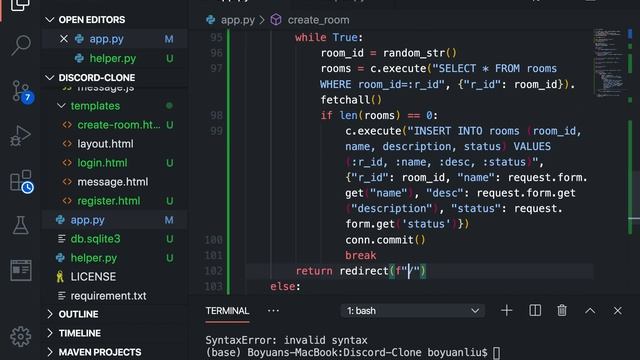Image resolution: width=640 pixels, height=360 pixels.
Task: Click 'if len(rooms) == 0:' on line 98
Action: [x=379, y=116]
